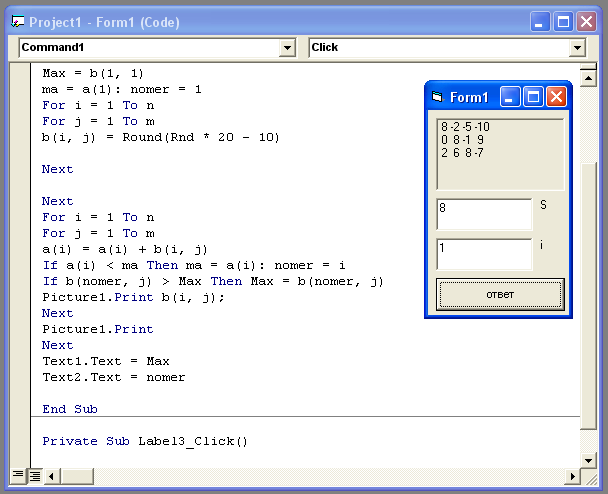The height and width of the screenshot is (494, 608).
Task: Click the Form1 window title icon
Action: tap(437, 97)
